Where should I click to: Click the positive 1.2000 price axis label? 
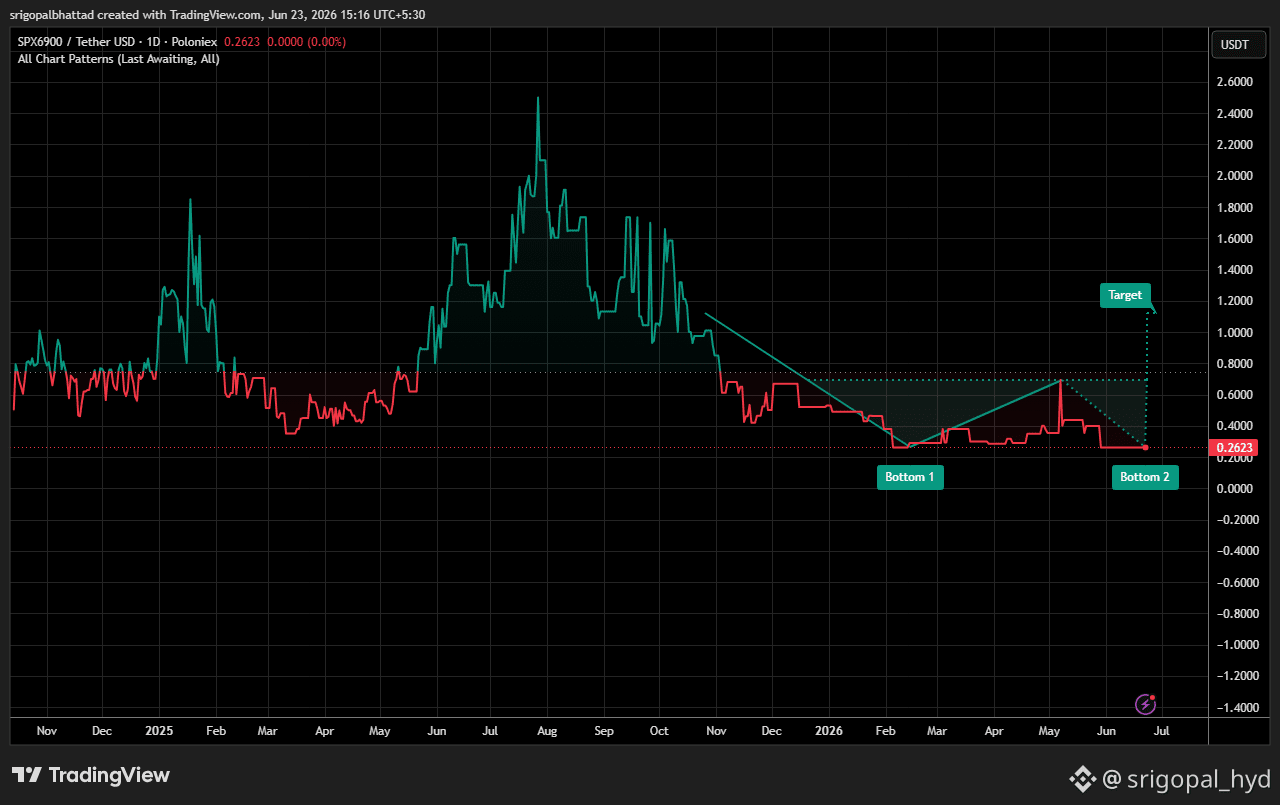(1236, 301)
